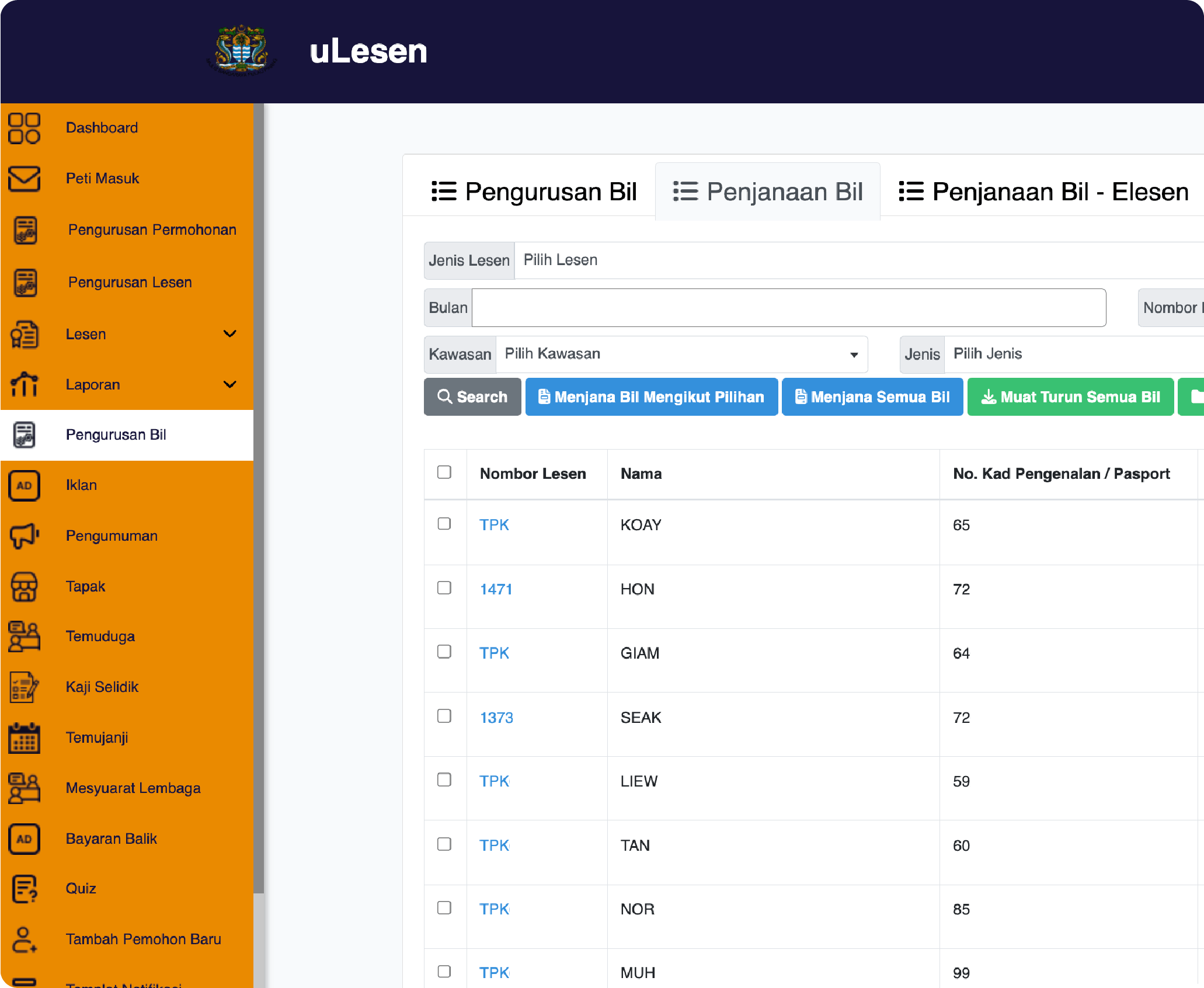Screen dimensions: 1204x988
Task: Click into the Bulan input field
Action: pyautogui.click(x=788, y=308)
